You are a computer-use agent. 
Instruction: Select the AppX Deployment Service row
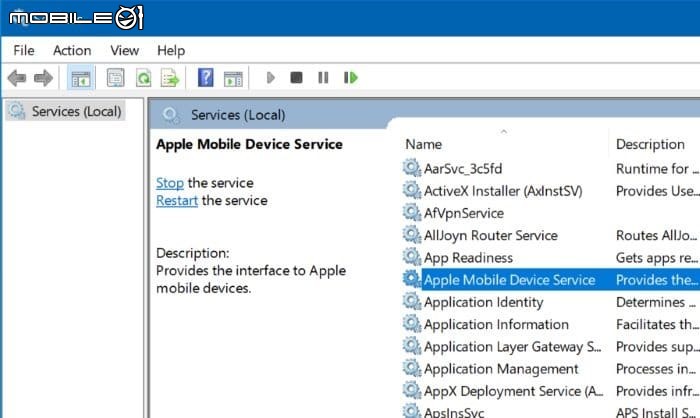pyautogui.click(x=551, y=391)
